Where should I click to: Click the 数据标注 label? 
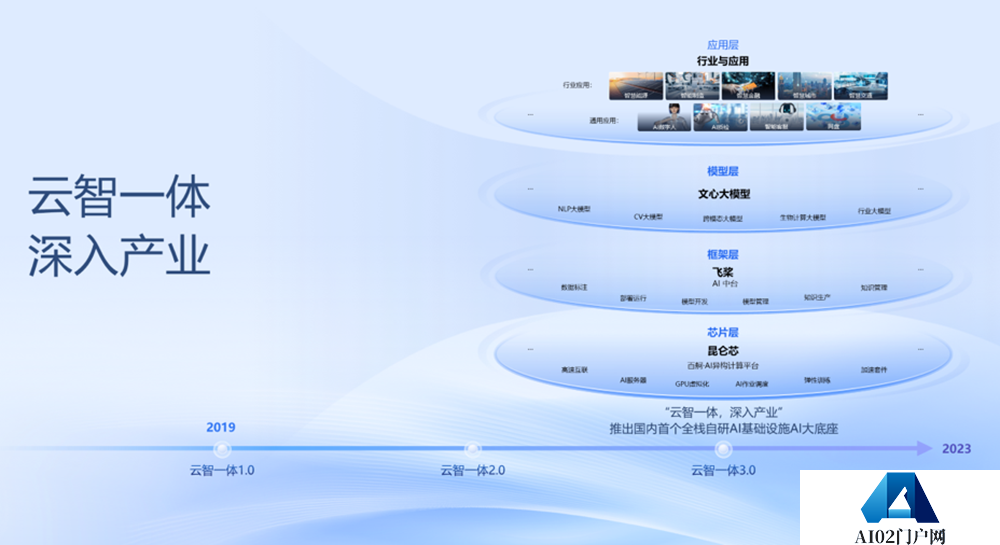(x=574, y=287)
